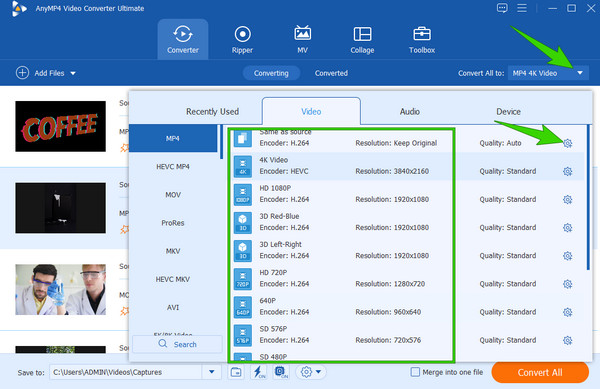Expand the Save to path dropdown
The height and width of the screenshot is (389, 600).
pyautogui.click(x=212, y=372)
